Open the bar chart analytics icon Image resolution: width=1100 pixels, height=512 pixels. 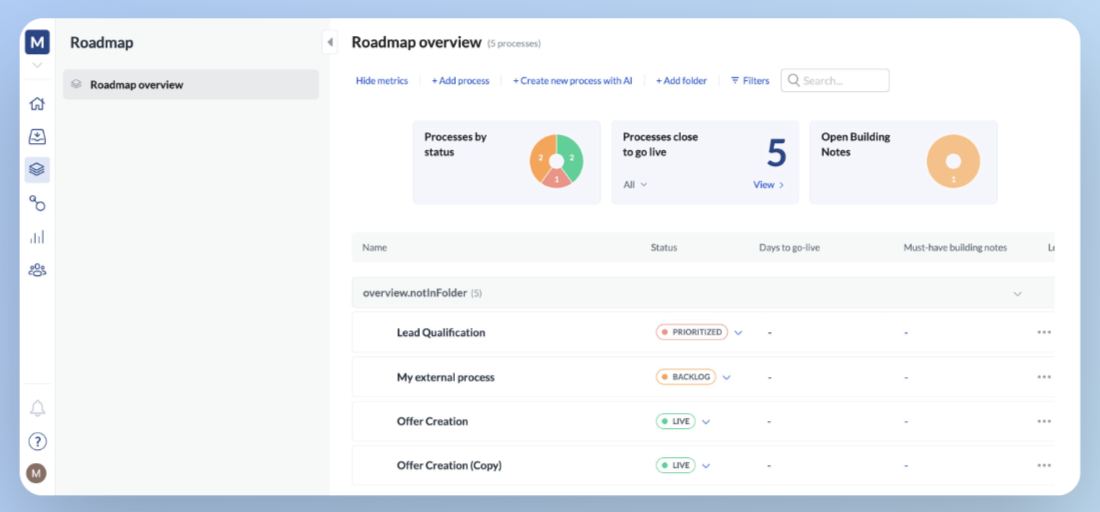[x=37, y=237]
